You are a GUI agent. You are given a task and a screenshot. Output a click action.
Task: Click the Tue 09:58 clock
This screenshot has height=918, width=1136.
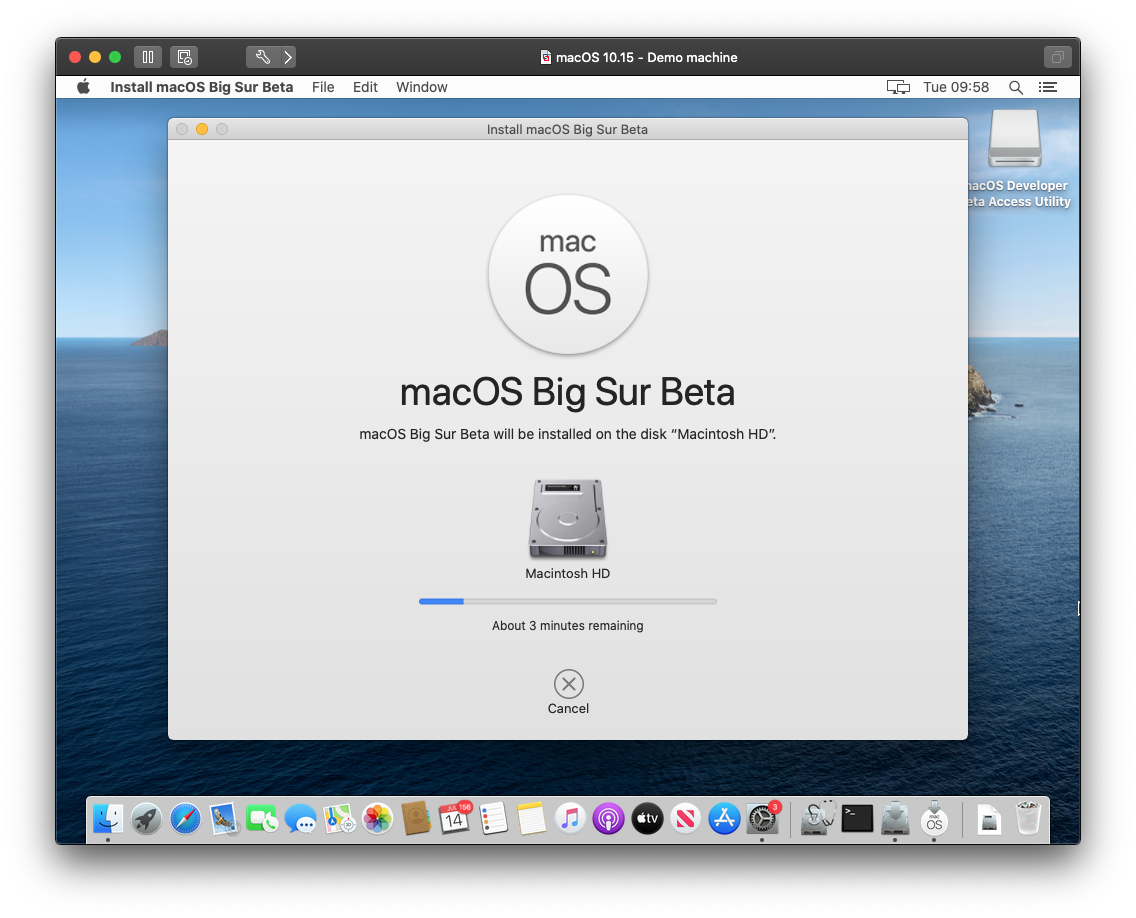956,87
